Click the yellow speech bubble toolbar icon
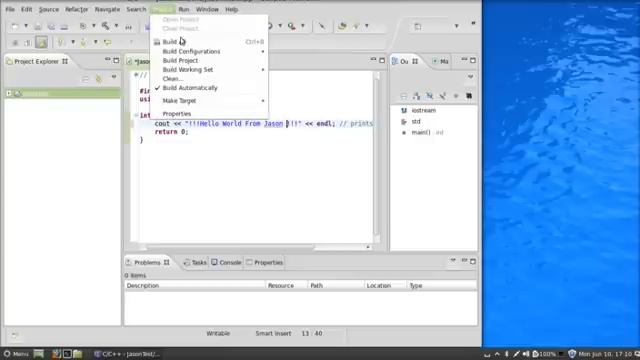This screenshot has height=360, width=640. pos(107,42)
